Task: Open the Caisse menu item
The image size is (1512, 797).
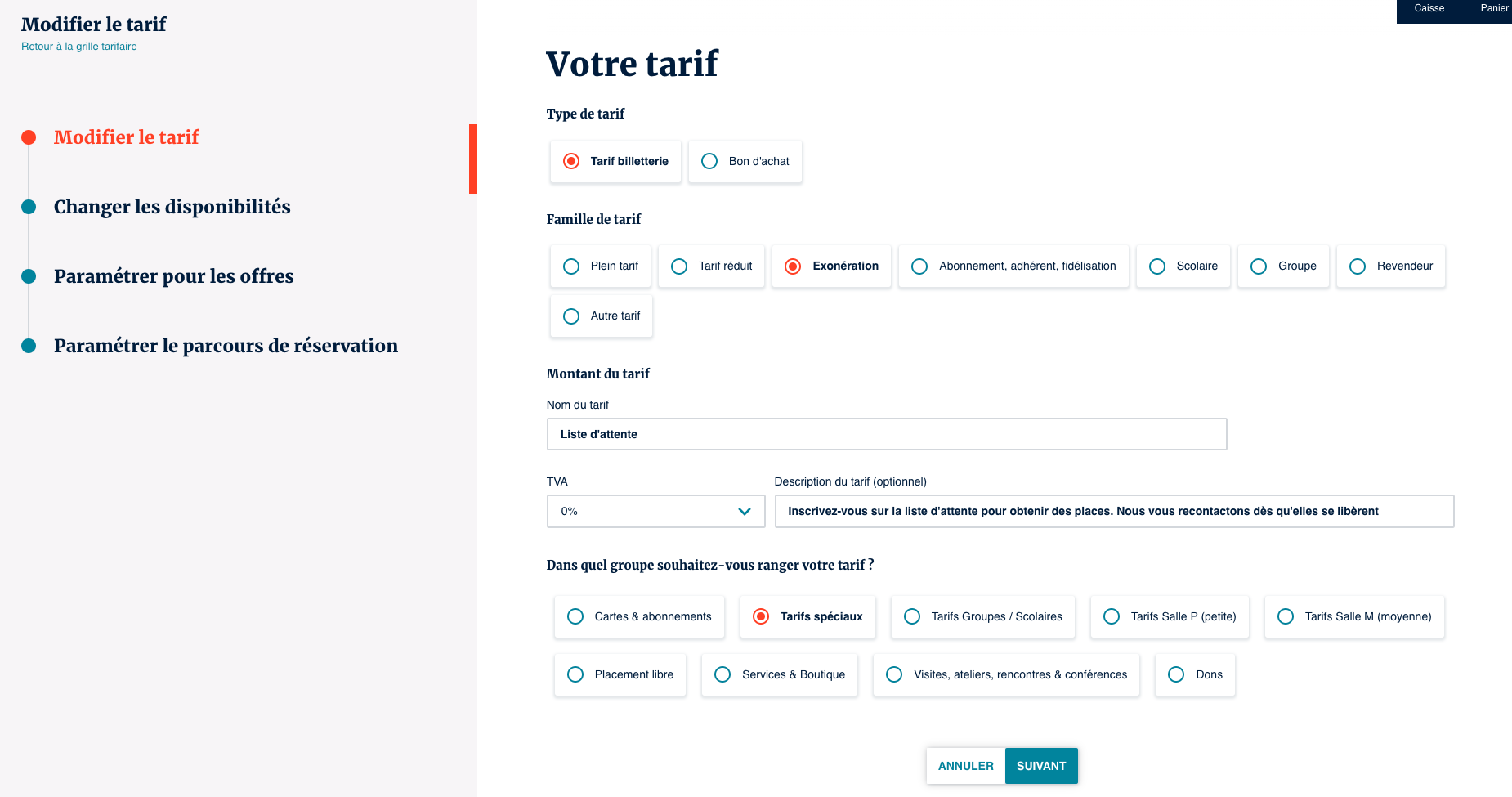Action: (x=1429, y=8)
